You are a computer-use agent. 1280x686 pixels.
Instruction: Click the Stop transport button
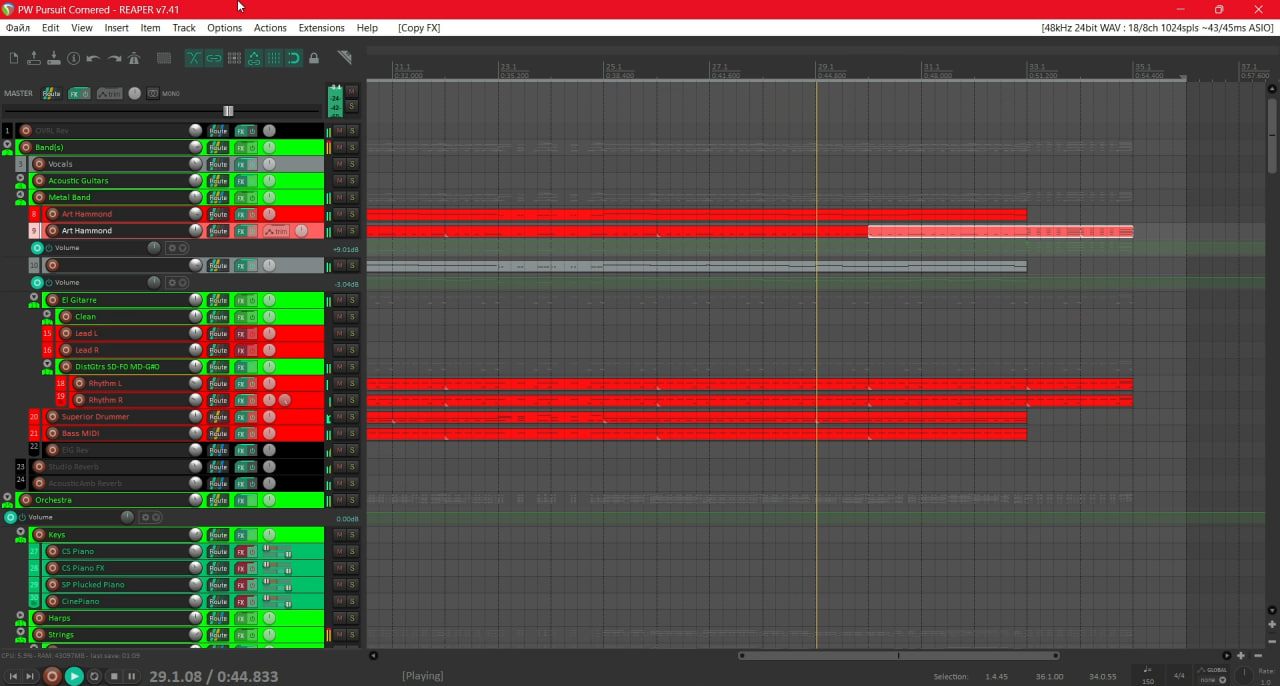pos(114,676)
